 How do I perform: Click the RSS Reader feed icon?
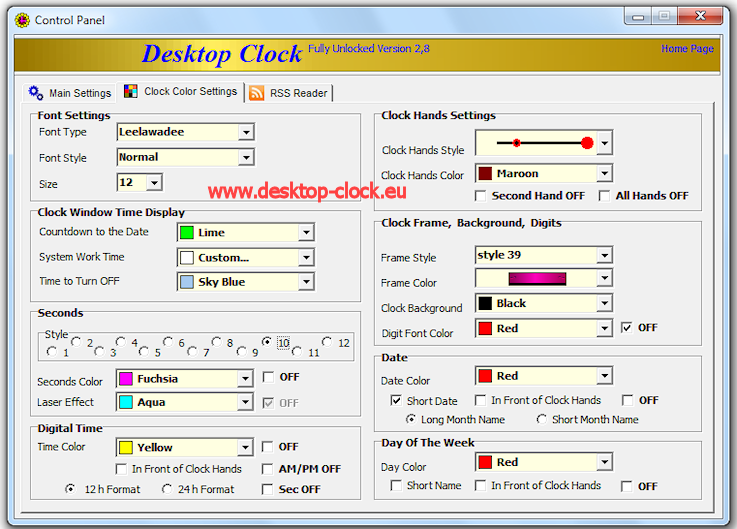coord(256,93)
